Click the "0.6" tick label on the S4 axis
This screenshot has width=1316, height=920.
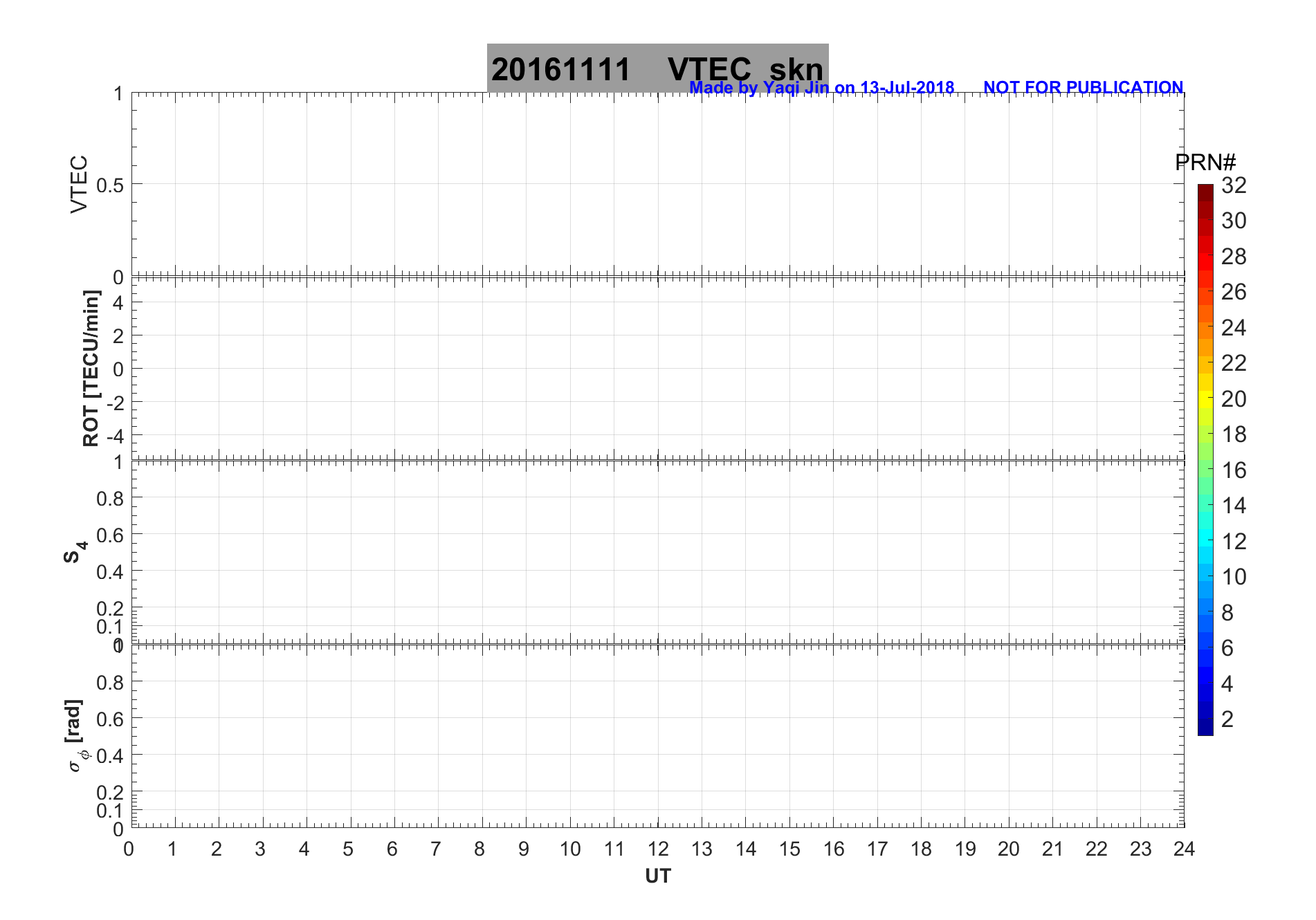110,535
